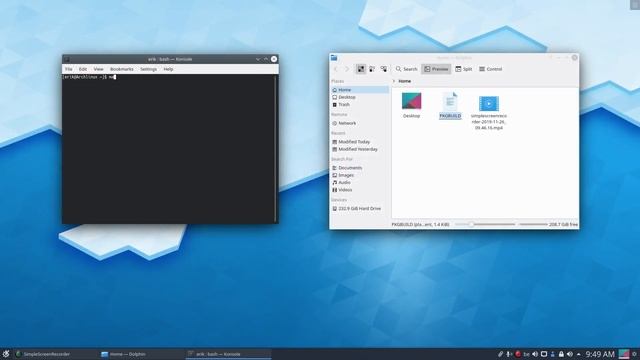Toggle the Preview button in Dolphin
Screen dimensions: 640x360
[436, 69]
